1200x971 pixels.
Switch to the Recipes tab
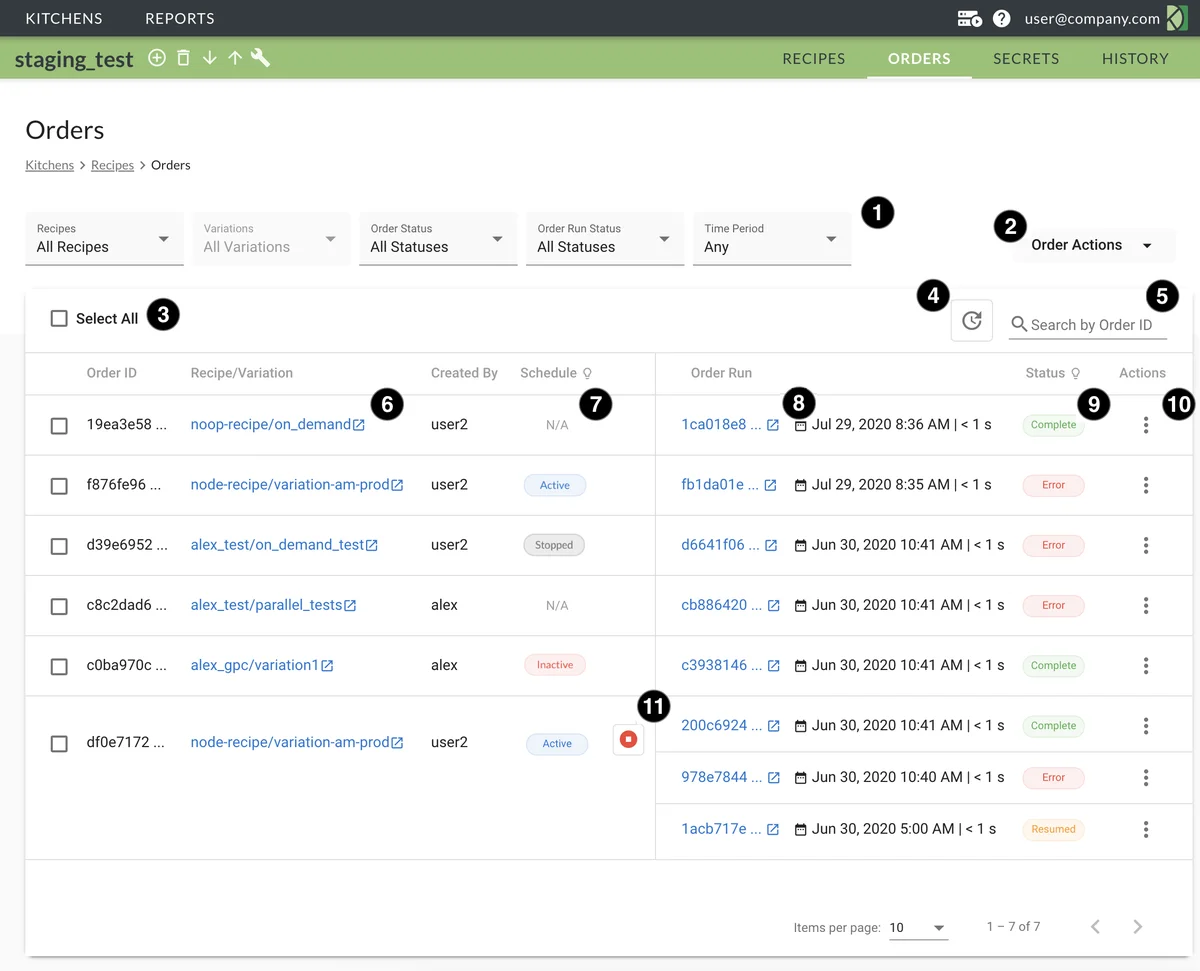813,59
